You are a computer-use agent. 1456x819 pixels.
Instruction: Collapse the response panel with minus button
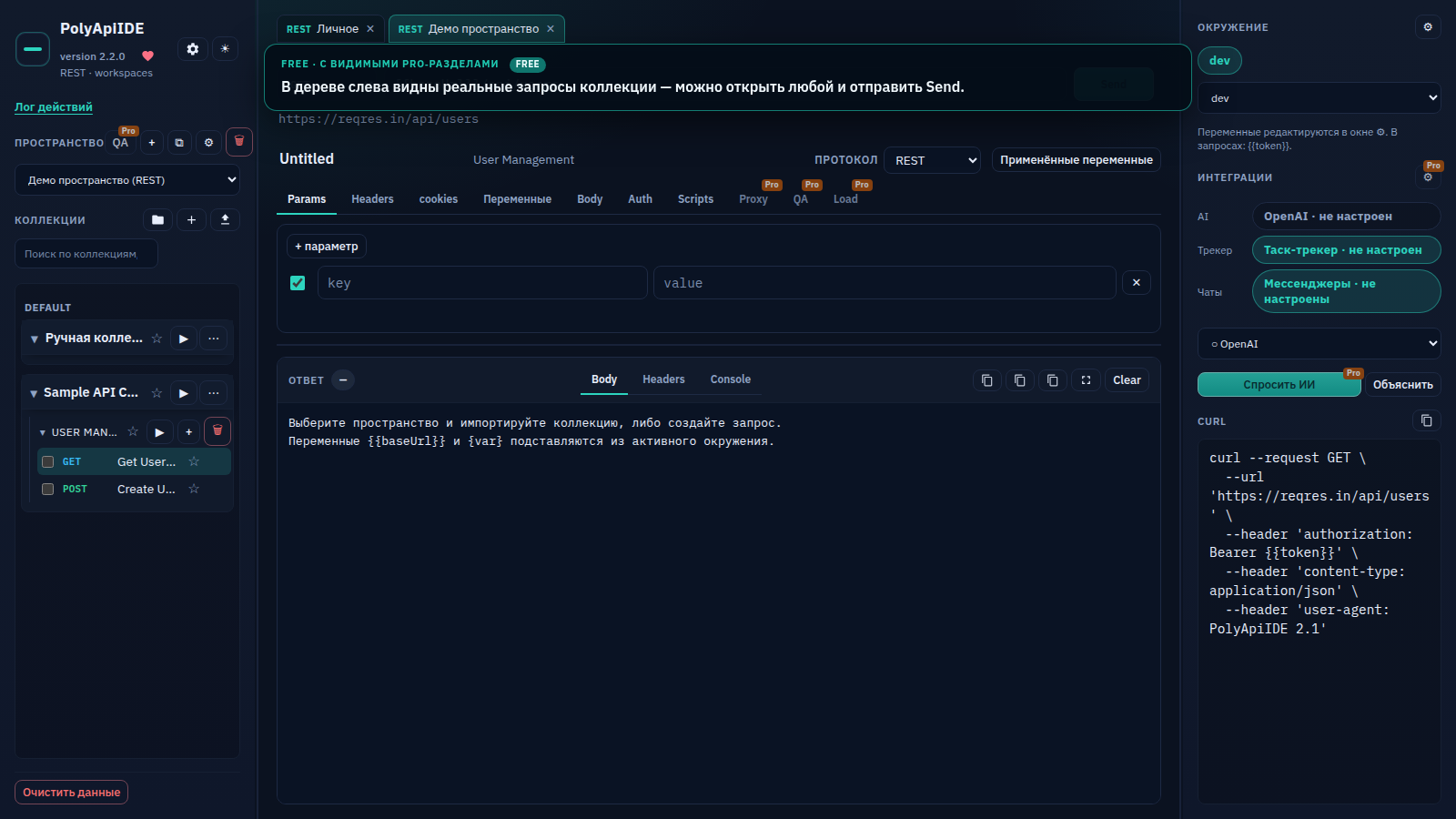tap(343, 380)
